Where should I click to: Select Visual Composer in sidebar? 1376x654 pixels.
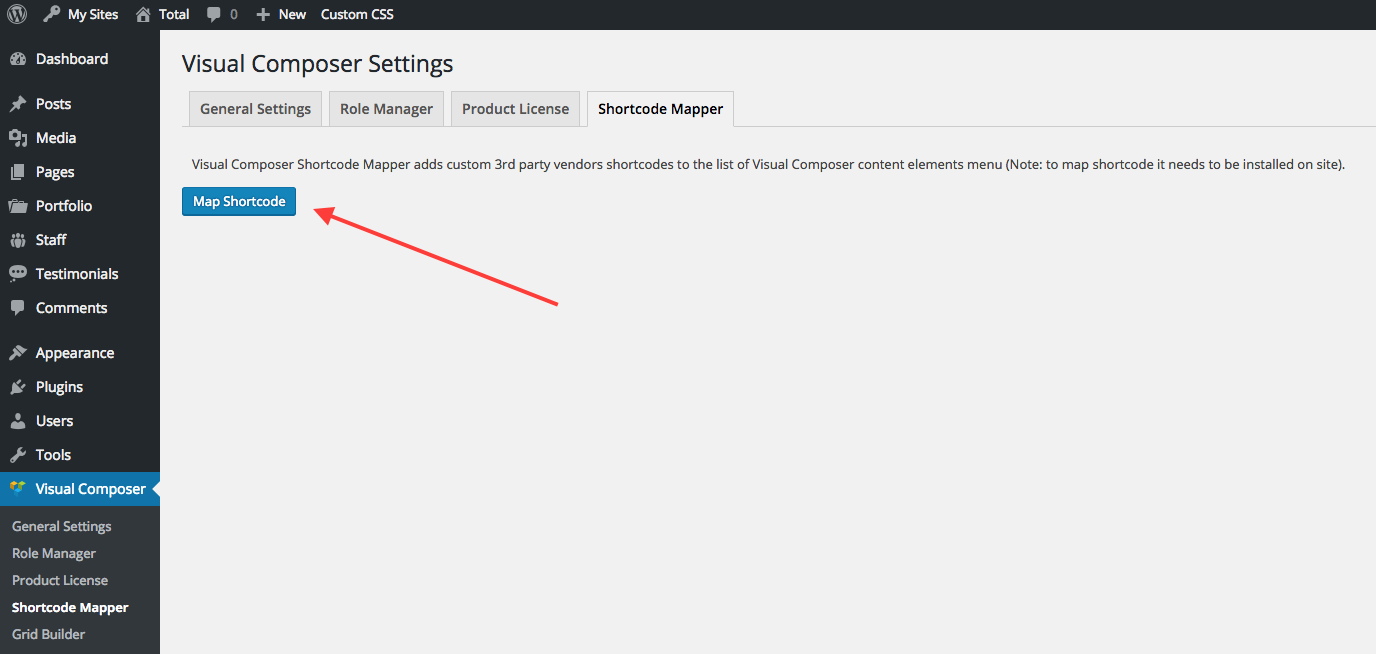pyautogui.click(x=80, y=489)
